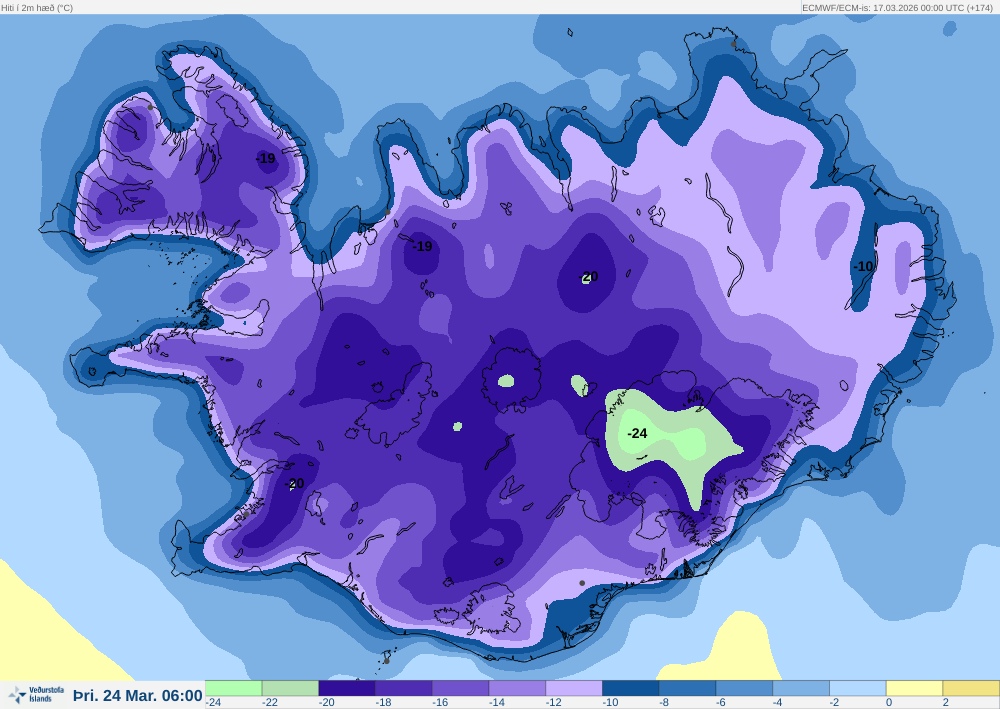Click the '-6' legend scale number
This screenshot has height=709, width=1000.
[721, 703]
